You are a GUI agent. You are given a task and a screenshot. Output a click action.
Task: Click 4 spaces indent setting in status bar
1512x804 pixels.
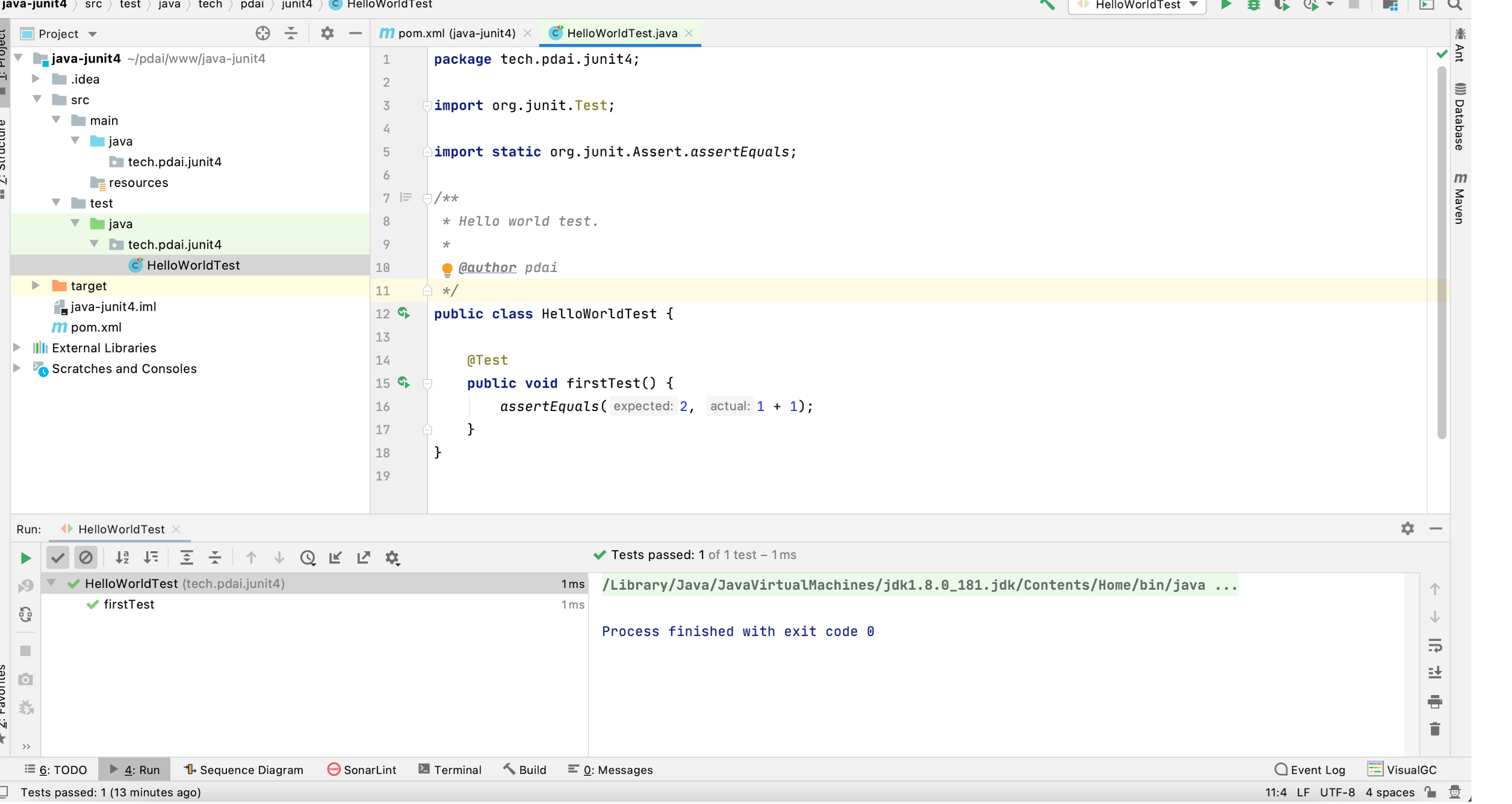point(1390,792)
